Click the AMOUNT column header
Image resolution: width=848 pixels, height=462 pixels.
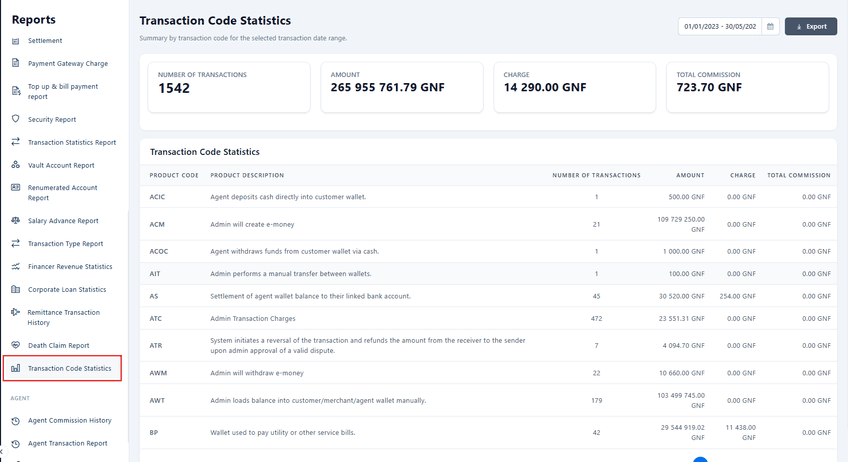pos(690,175)
